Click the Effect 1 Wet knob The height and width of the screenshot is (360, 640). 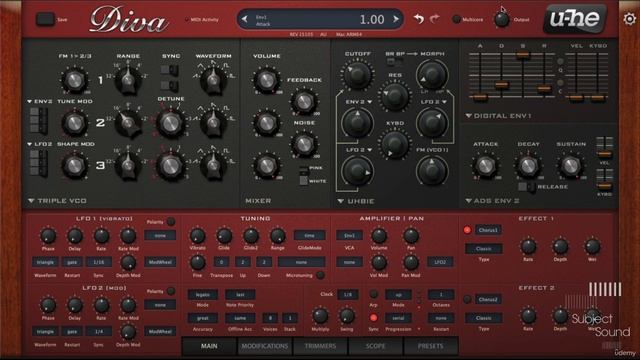[592, 247]
